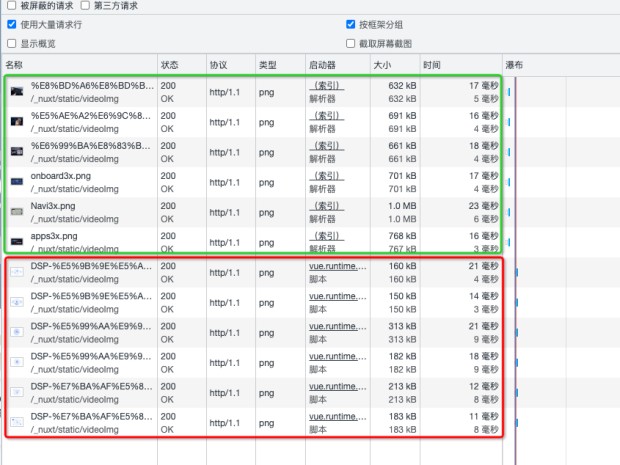
Task: Open the (索引) initiator link for onboard3x.png
Action: click(326, 176)
